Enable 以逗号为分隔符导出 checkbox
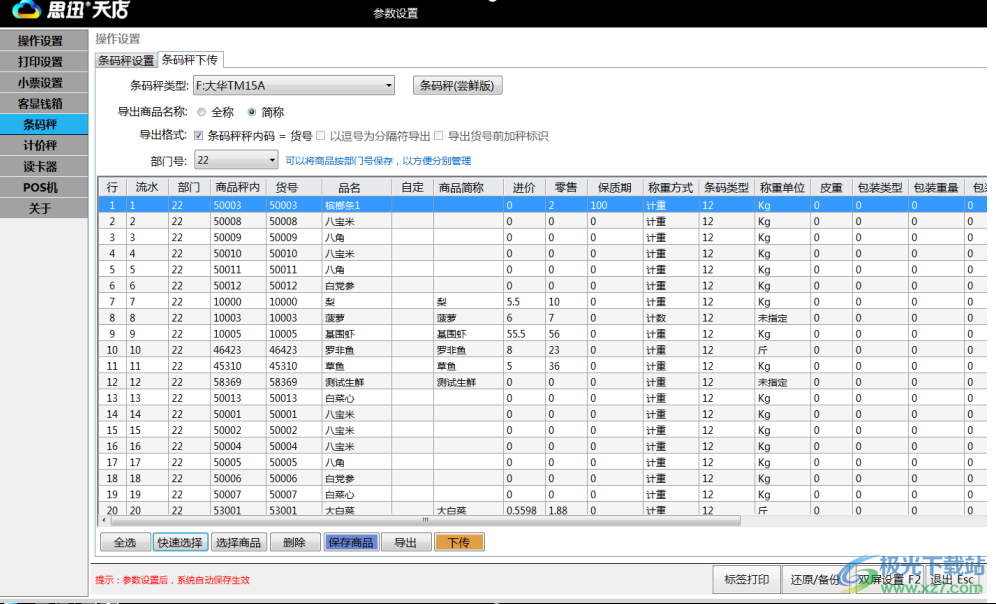 tap(321, 135)
